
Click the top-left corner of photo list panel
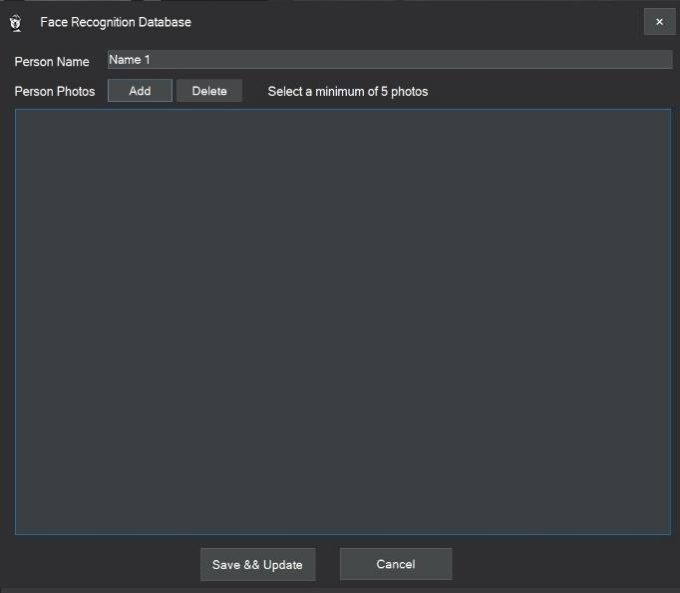point(22,116)
